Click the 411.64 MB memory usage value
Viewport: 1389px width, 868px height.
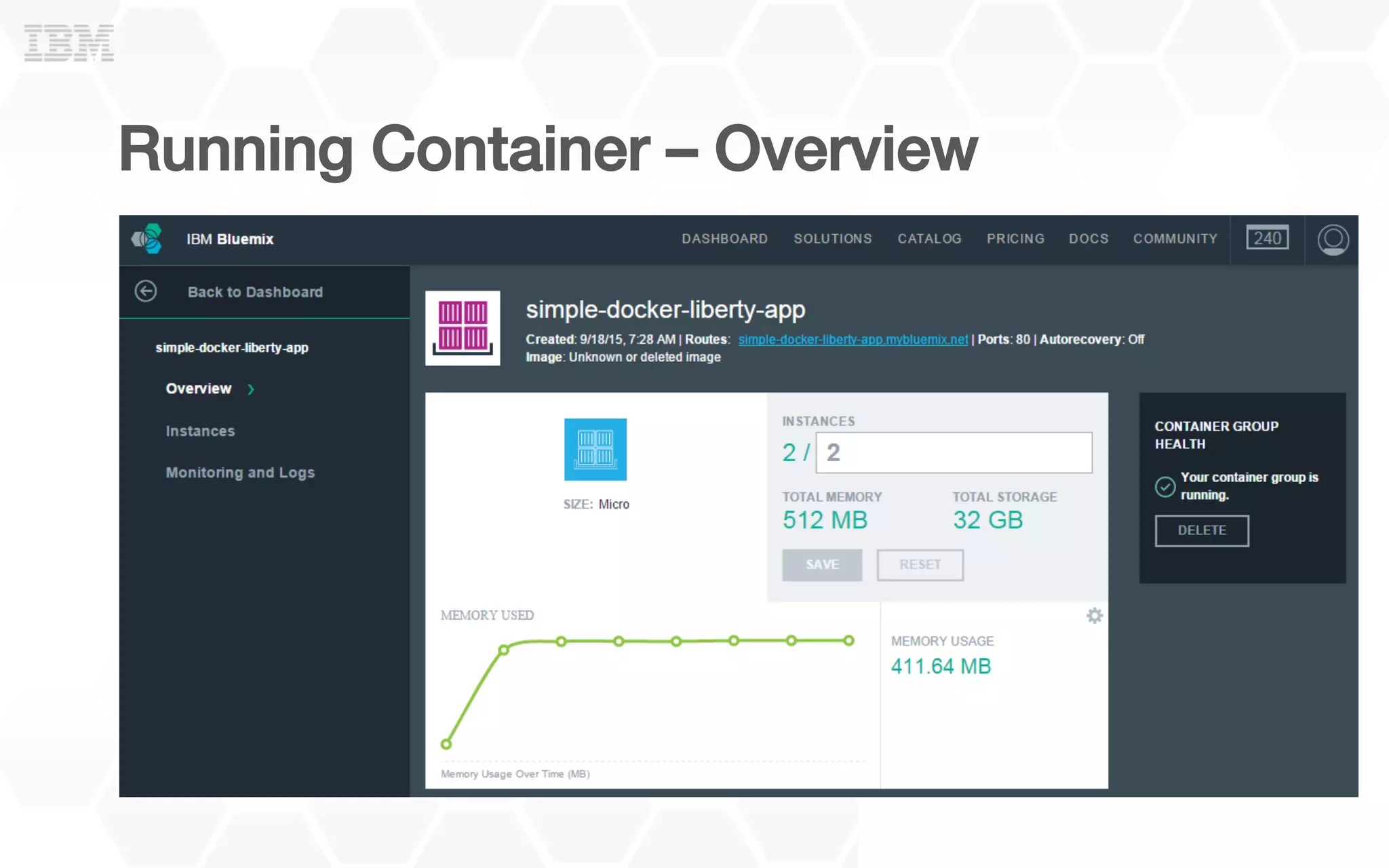(941, 666)
